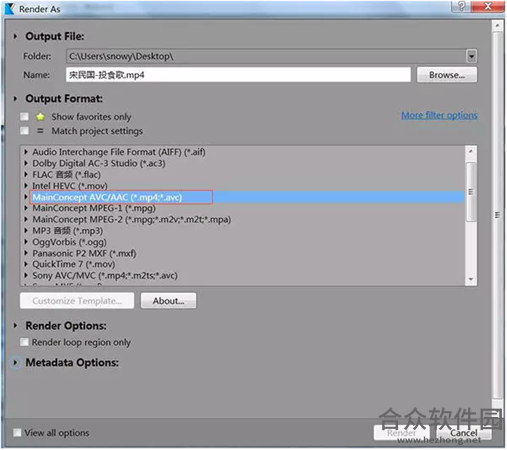The image size is (507, 450).
Task: Collapse the Output Format section
Action: tap(15, 99)
